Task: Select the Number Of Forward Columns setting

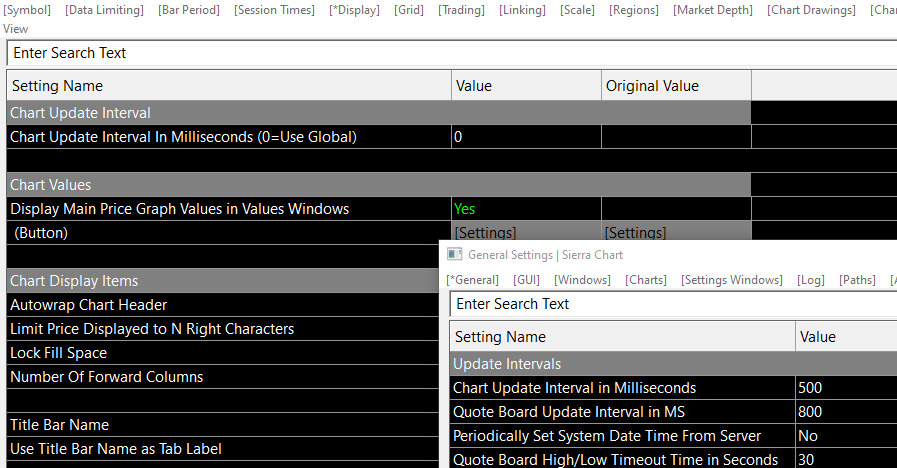Action: point(223,377)
